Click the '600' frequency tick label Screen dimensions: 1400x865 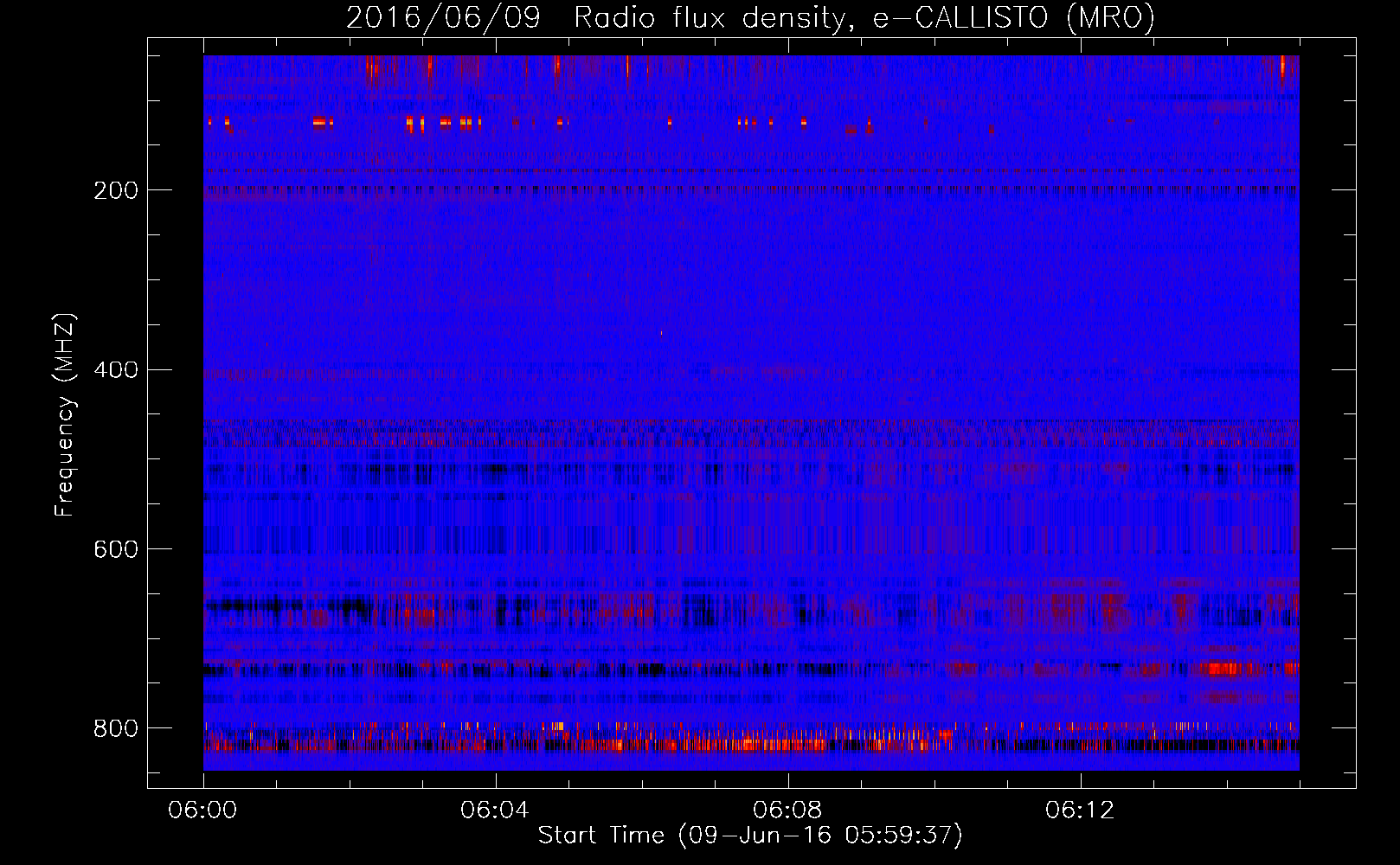(x=116, y=550)
